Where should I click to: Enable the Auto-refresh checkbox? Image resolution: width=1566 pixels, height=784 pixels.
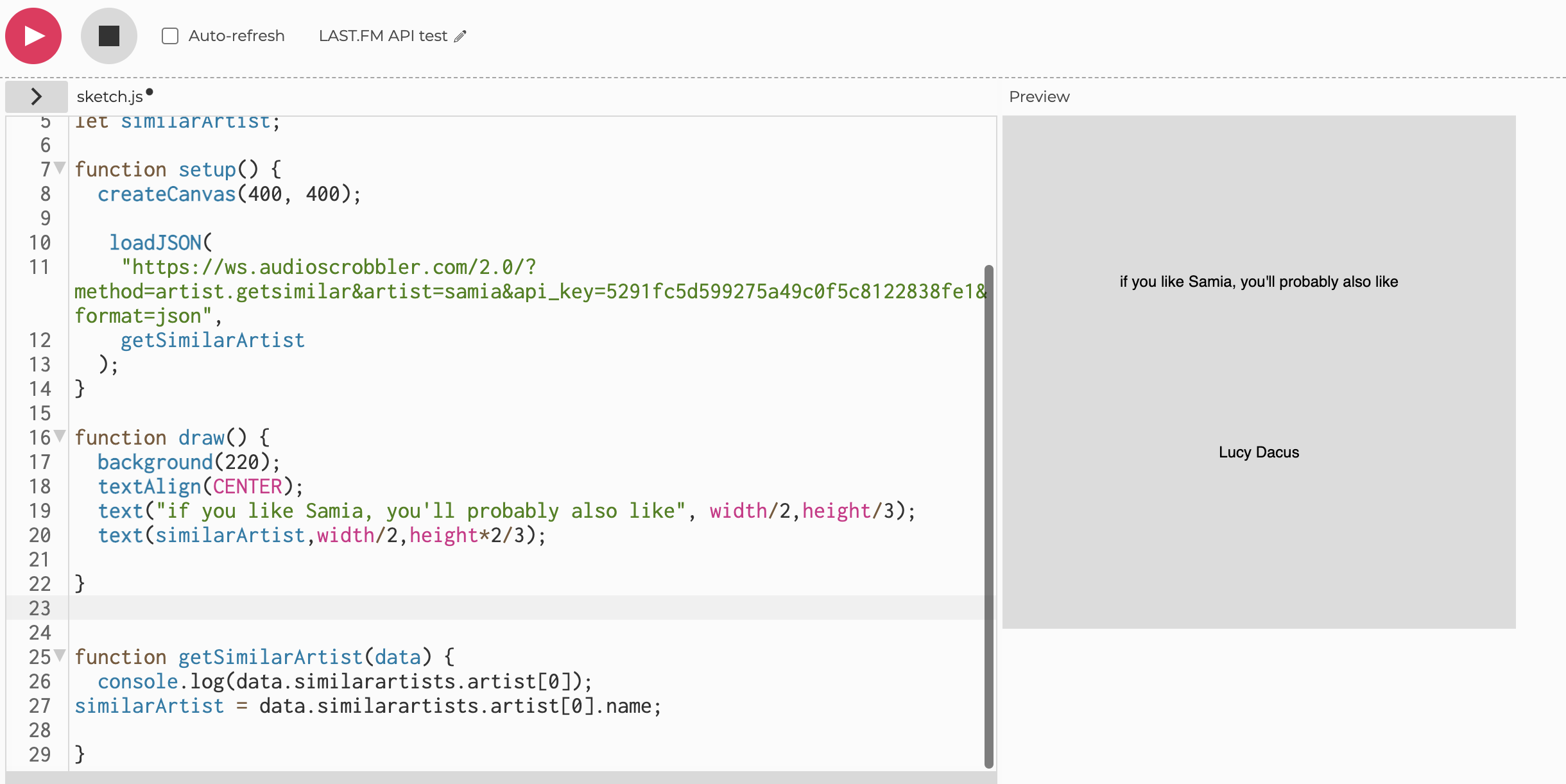pos(170,36)
